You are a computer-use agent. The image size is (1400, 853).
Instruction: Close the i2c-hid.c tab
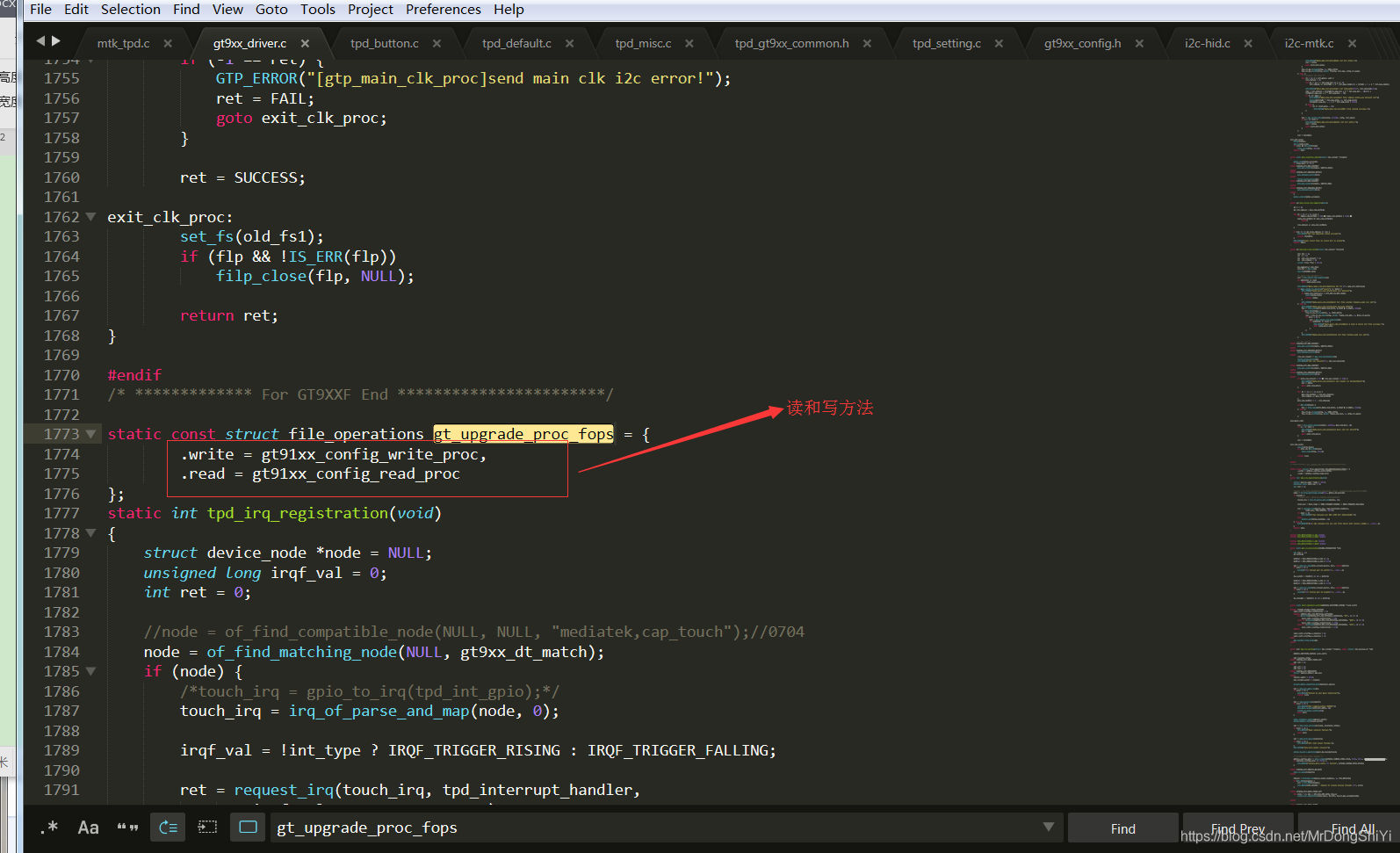pos(1248,43)
